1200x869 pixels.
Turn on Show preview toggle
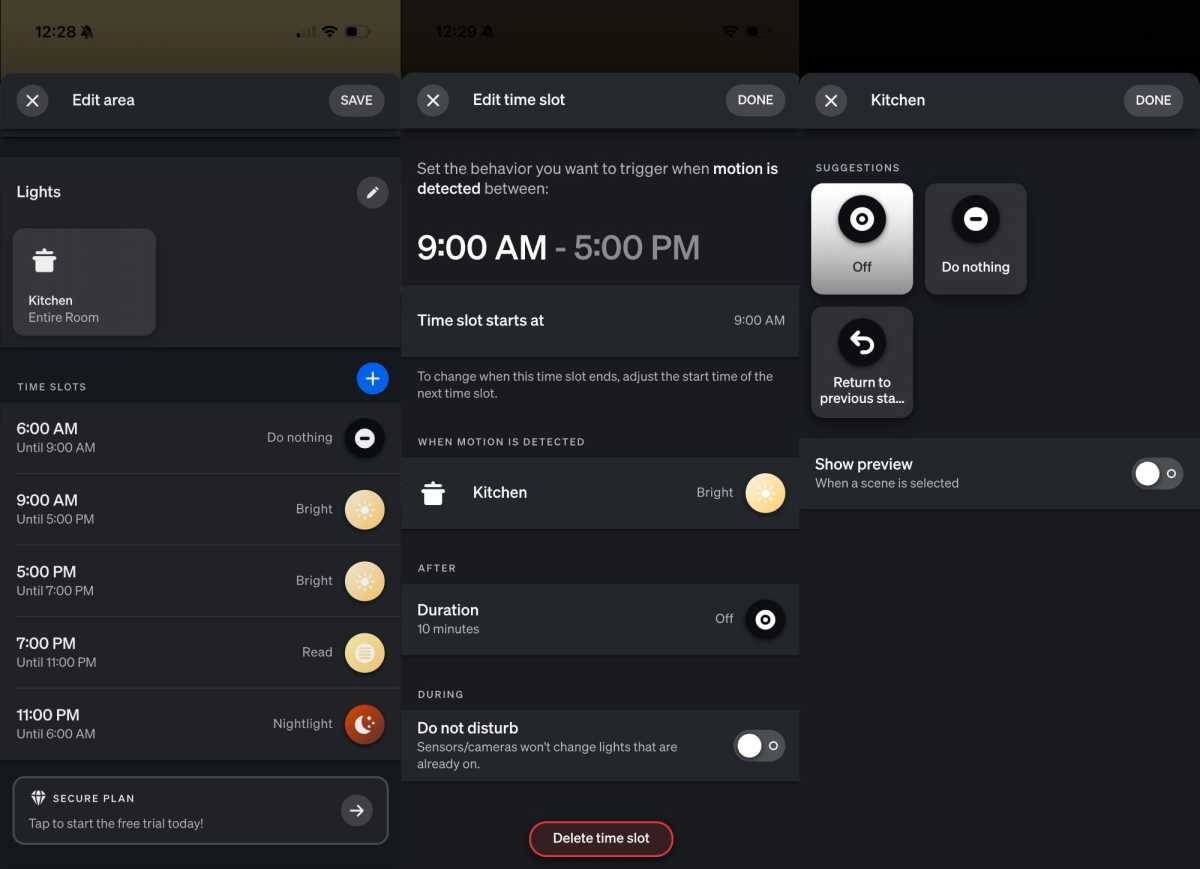(x=1156, y=473)
